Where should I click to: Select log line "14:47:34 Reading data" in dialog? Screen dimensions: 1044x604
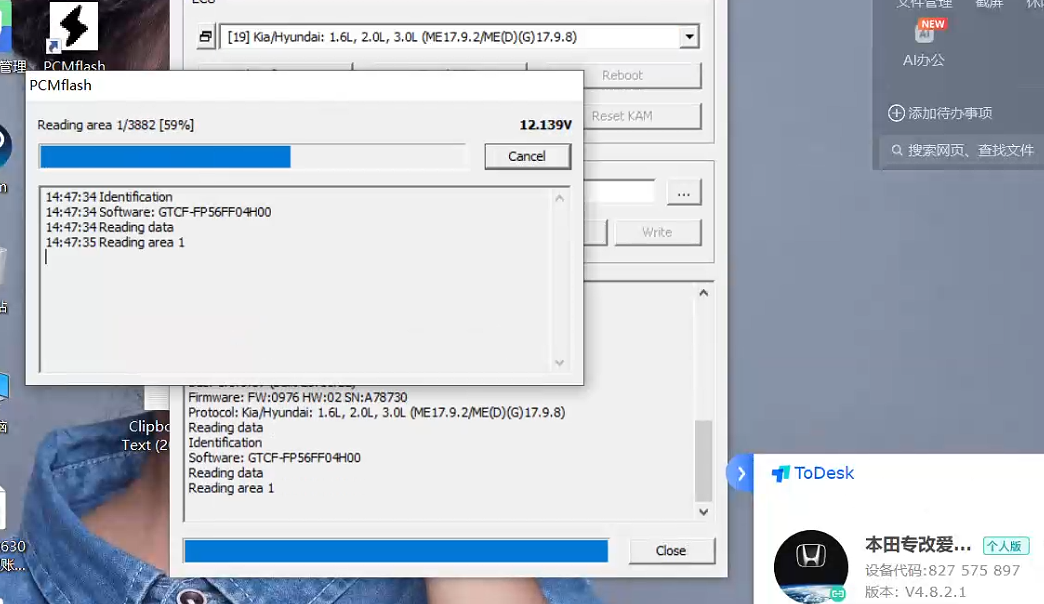(110, 227)
